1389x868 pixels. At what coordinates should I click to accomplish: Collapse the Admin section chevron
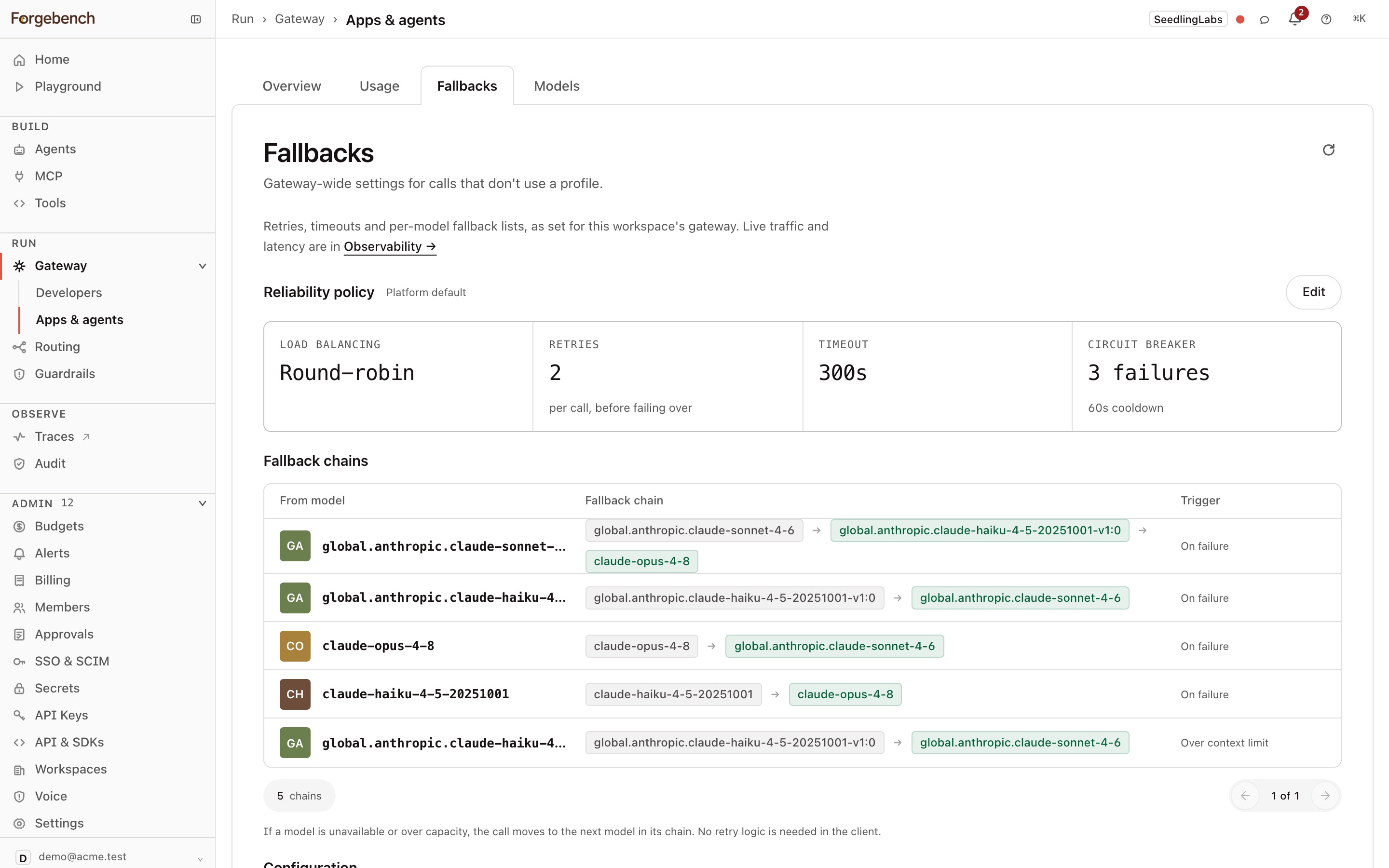point(202,503)
